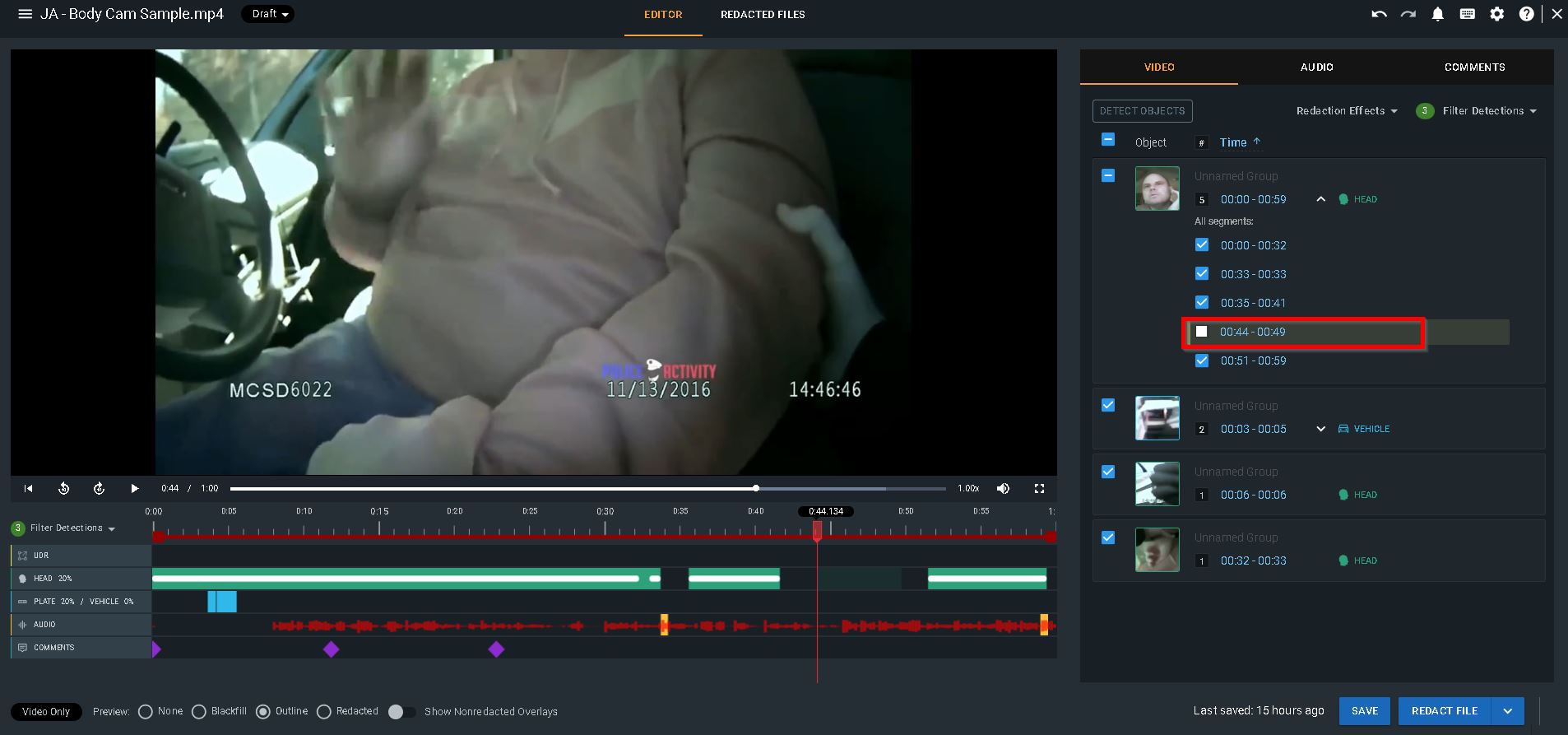1568x735 pixels.
Task: Click the Detect Objects button
Action: coord(1142,111)
